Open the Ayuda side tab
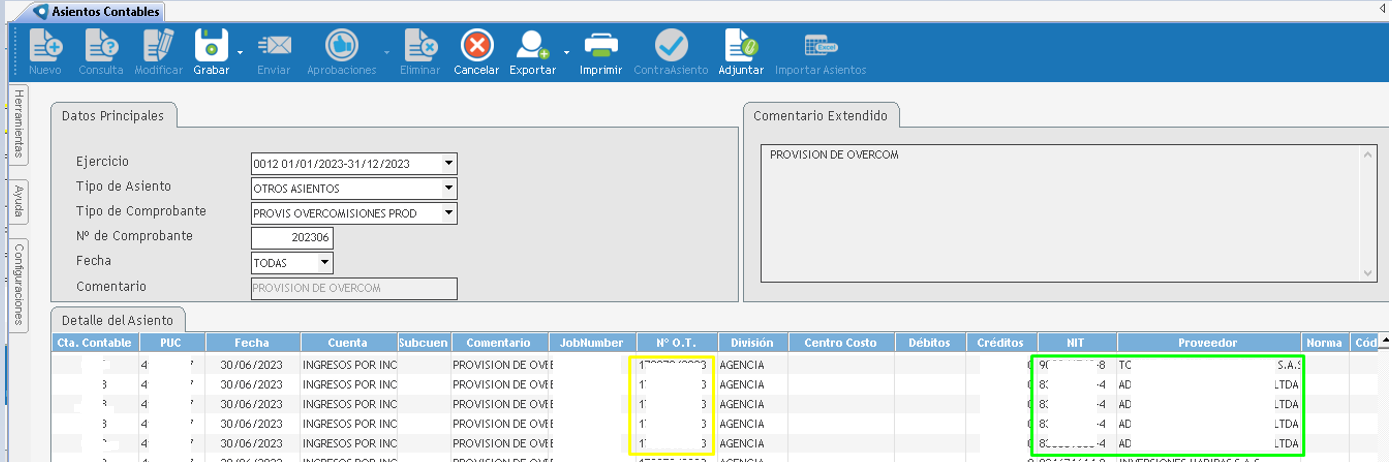Viewport: 1392px width, 462px height. point(18,203)
